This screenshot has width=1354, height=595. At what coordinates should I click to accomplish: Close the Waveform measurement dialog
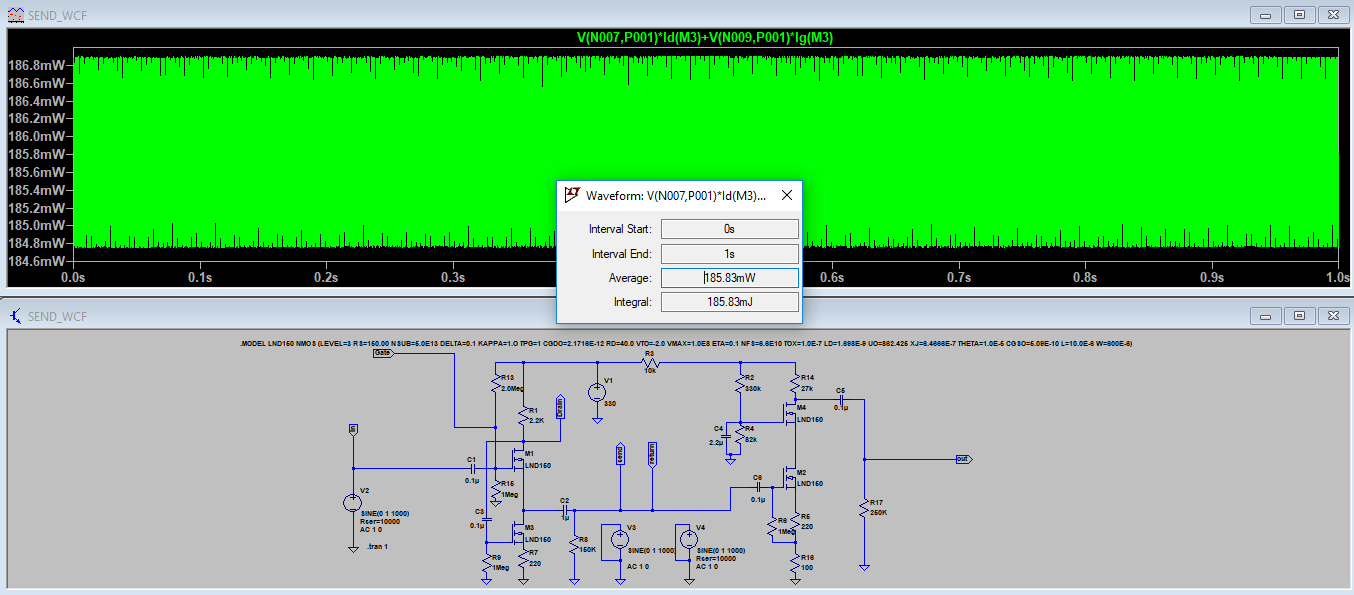(787, 195)
